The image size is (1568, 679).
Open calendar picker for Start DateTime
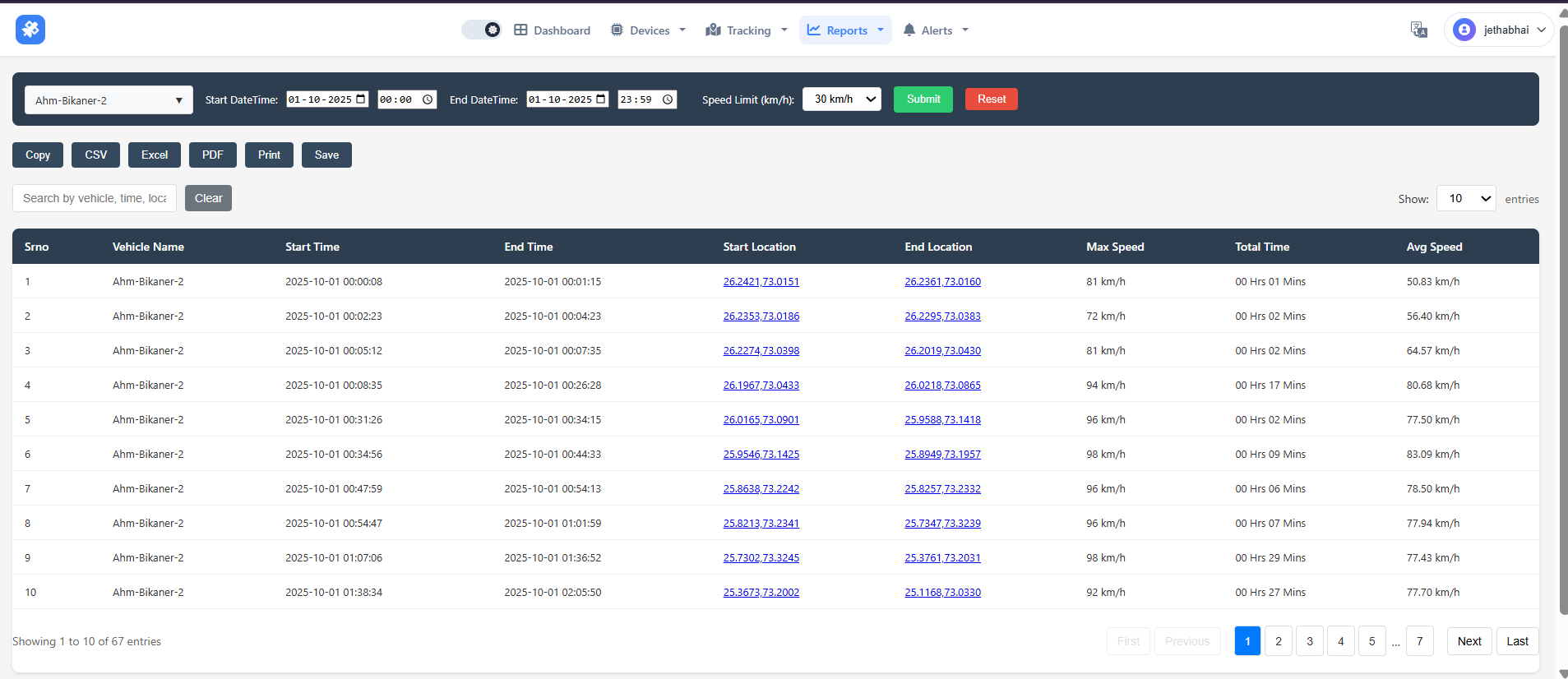pyautogui.click(x=360, y=99)
